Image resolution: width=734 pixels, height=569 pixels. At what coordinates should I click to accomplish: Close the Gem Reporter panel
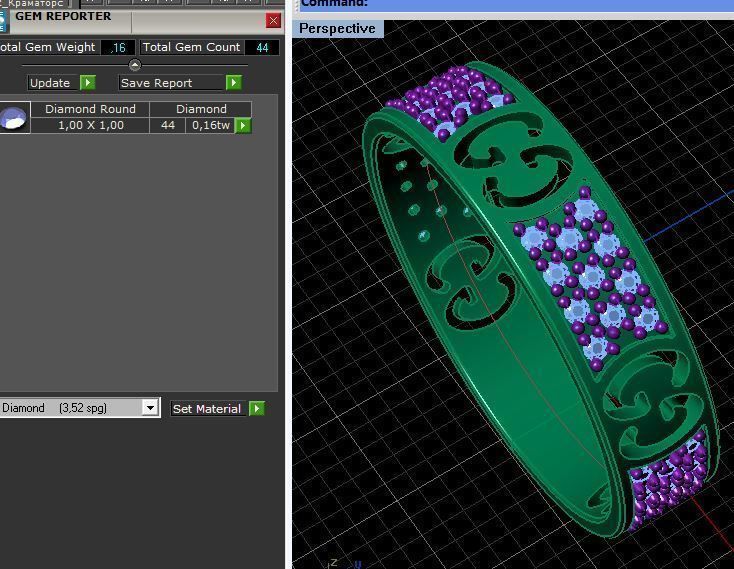click(273, 21)
